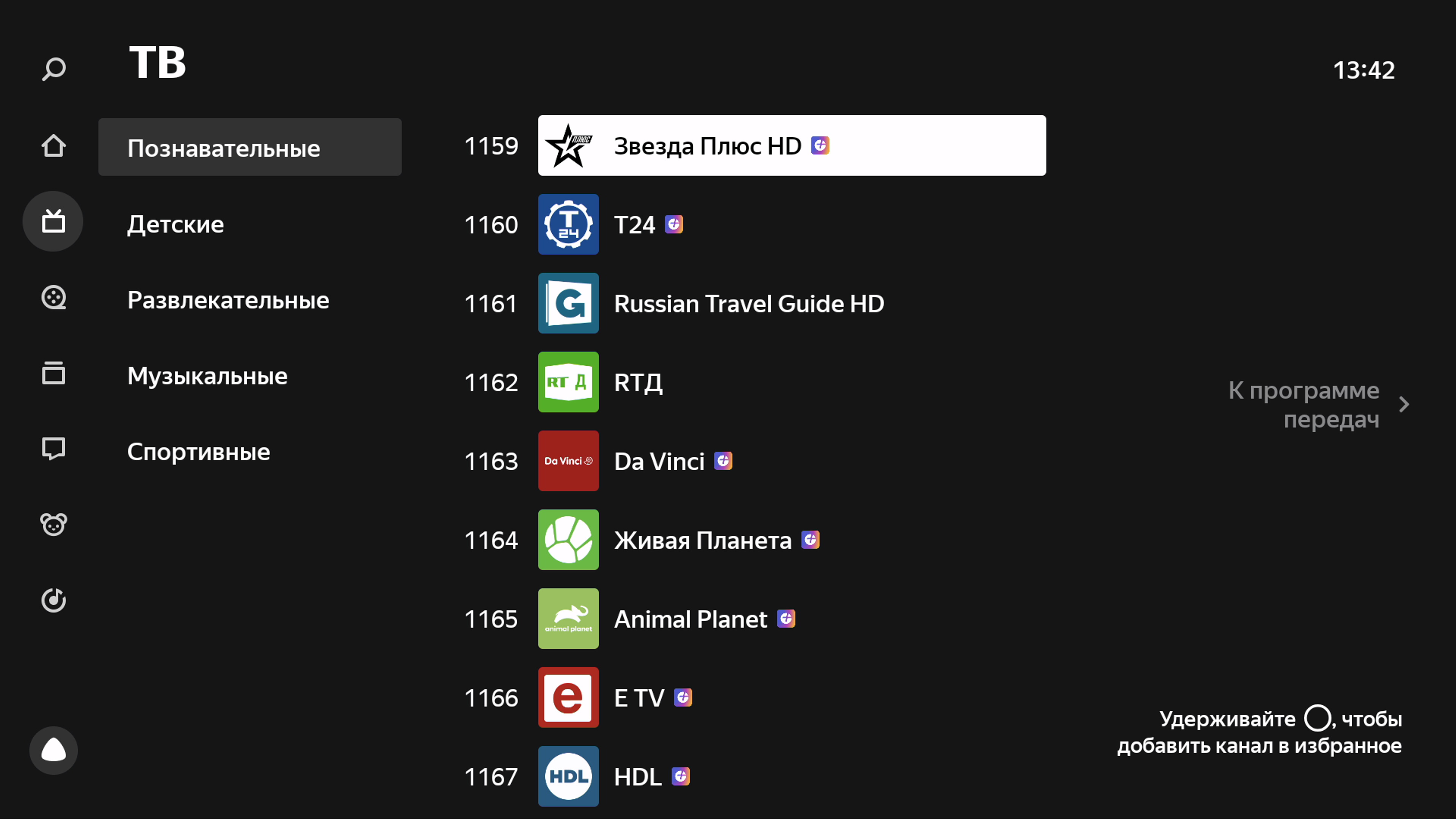Open the collections stack icon
The image size is (1456, 819).
[54, 373]
